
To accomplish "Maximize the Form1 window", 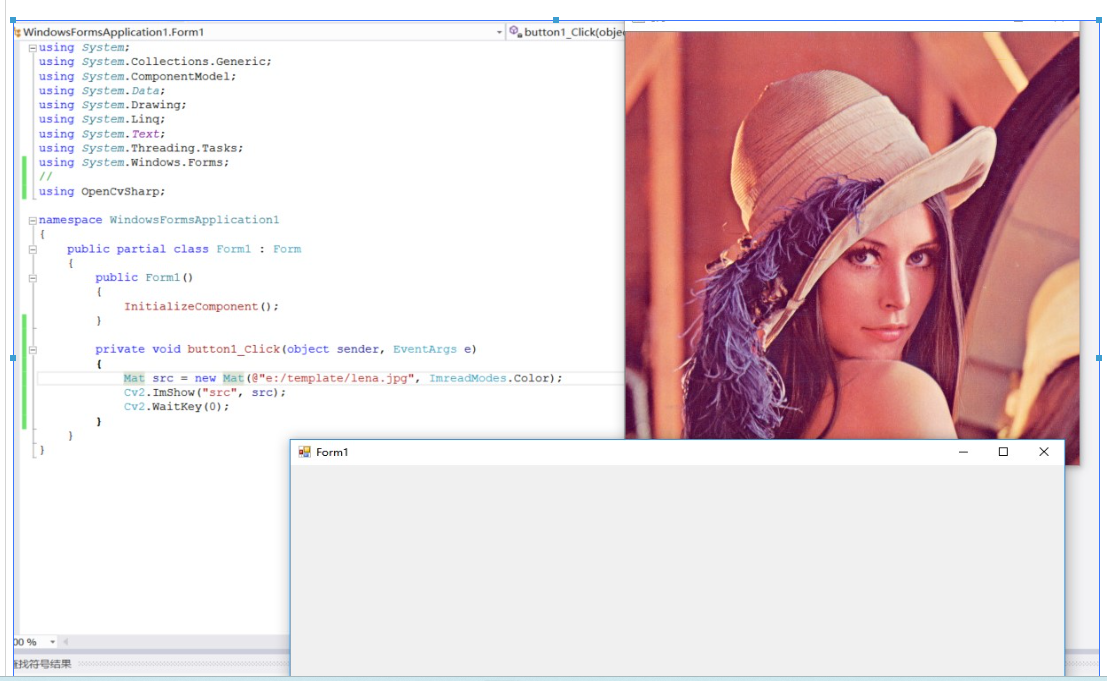I will point(1003,452).
